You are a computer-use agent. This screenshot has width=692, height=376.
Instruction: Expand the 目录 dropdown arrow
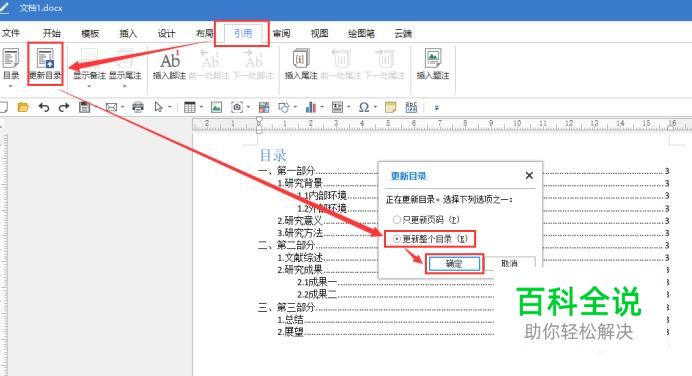[11, 86]
